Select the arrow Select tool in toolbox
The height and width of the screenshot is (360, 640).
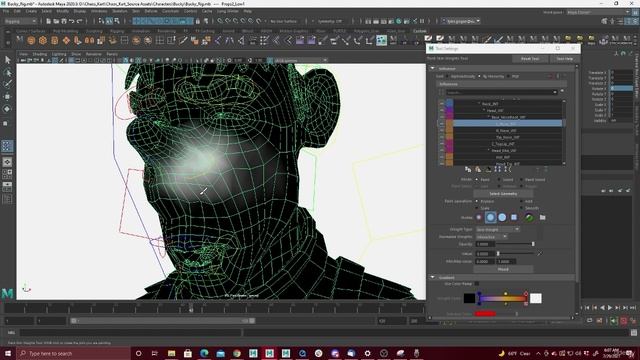(7, 60)
